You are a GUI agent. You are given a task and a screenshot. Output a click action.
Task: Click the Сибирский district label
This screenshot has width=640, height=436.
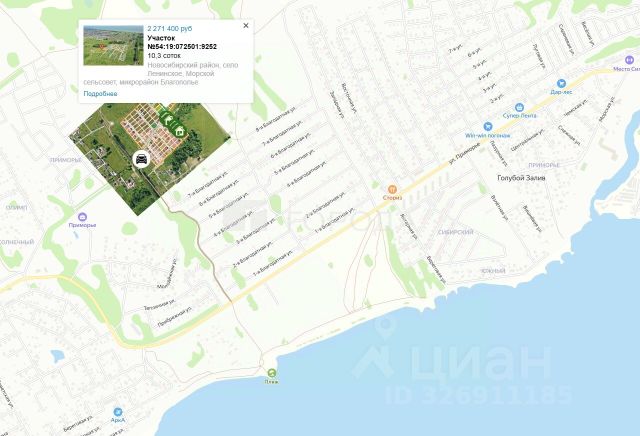pos(456,232)
